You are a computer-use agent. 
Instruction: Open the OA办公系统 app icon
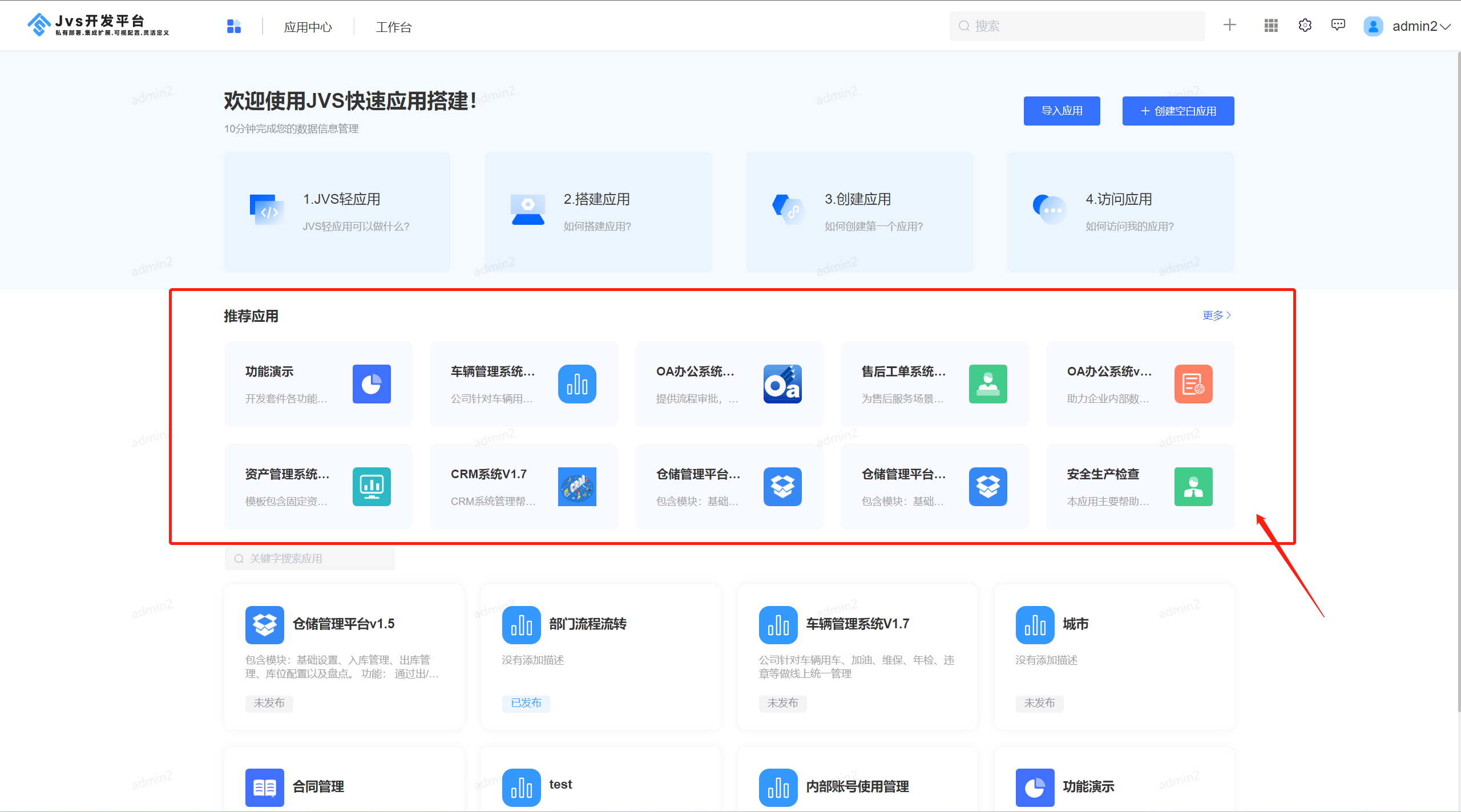click(x=782, y=384)
